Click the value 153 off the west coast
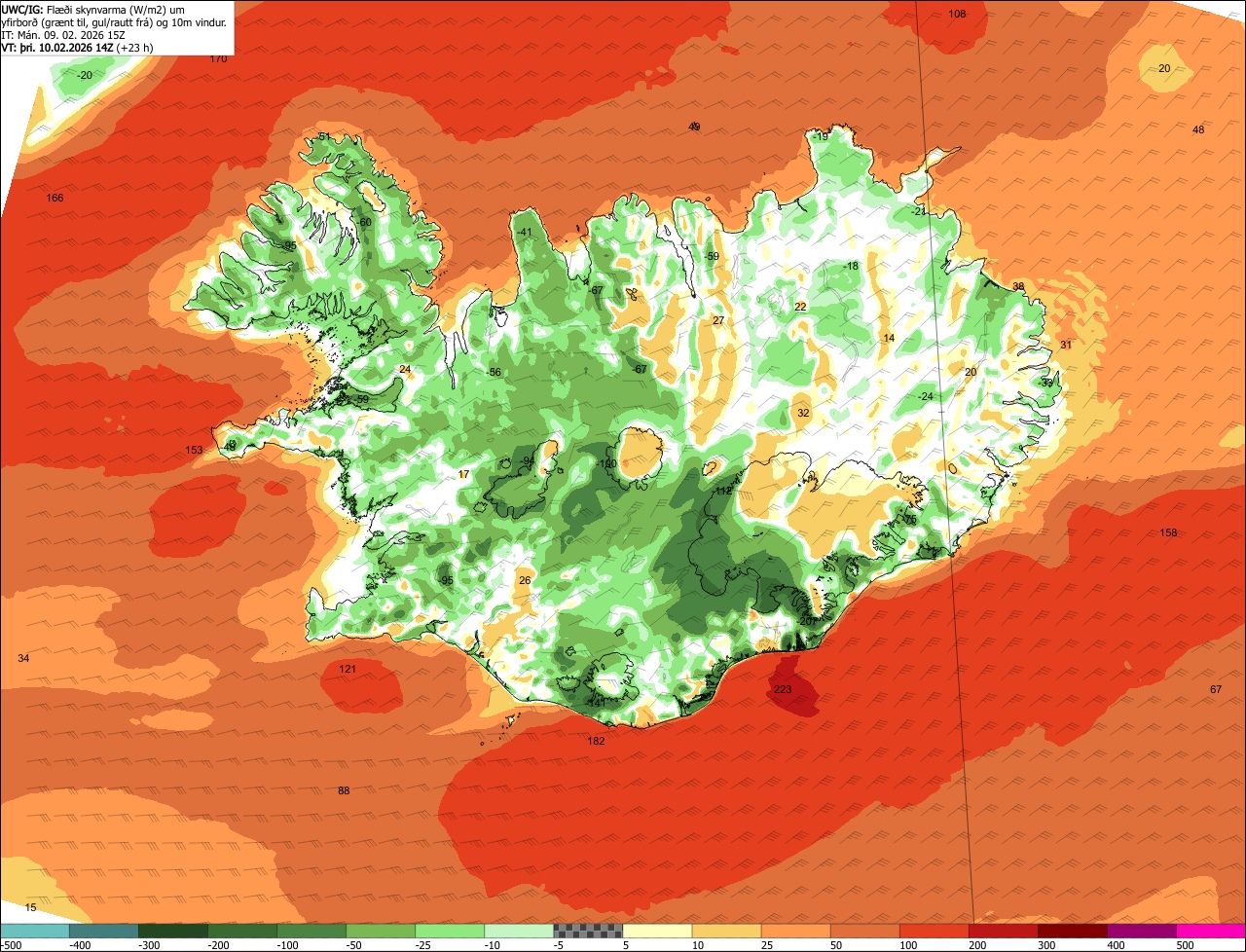This screenshot has height=952, width=1246. coord(195,450)
